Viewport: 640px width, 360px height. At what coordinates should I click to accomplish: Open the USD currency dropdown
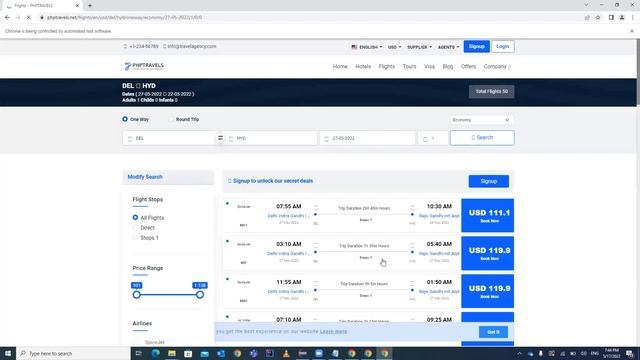394,47
